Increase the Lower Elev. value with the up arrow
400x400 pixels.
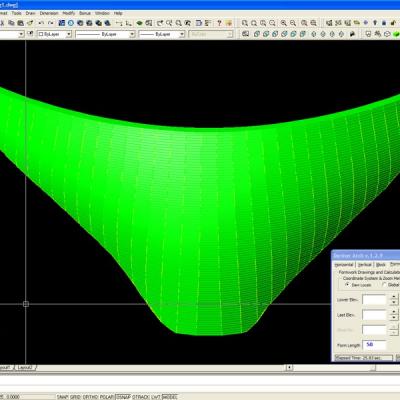click(x=394, y=296)
